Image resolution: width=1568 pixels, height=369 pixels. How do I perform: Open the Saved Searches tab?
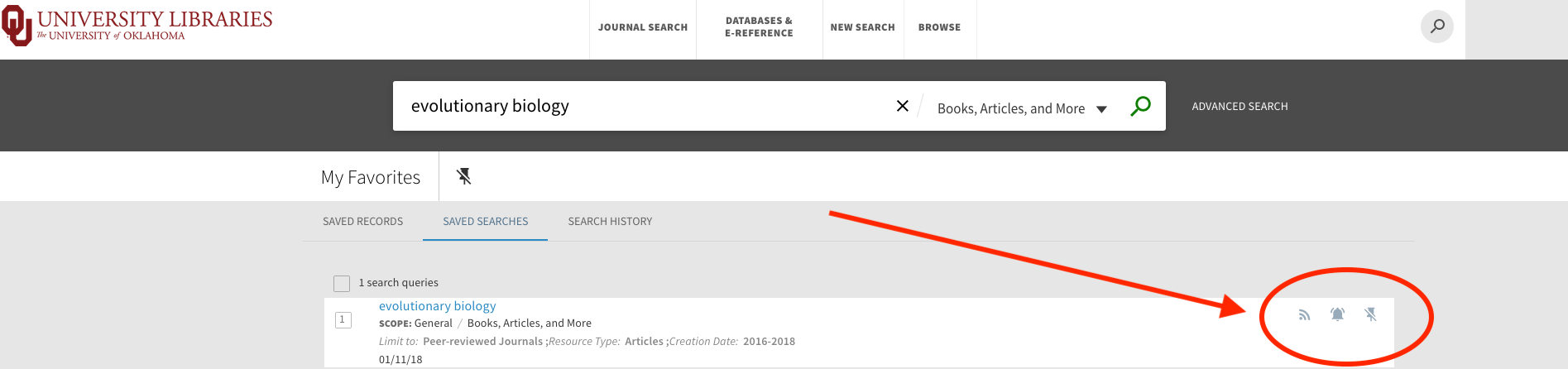click(485, 222)
